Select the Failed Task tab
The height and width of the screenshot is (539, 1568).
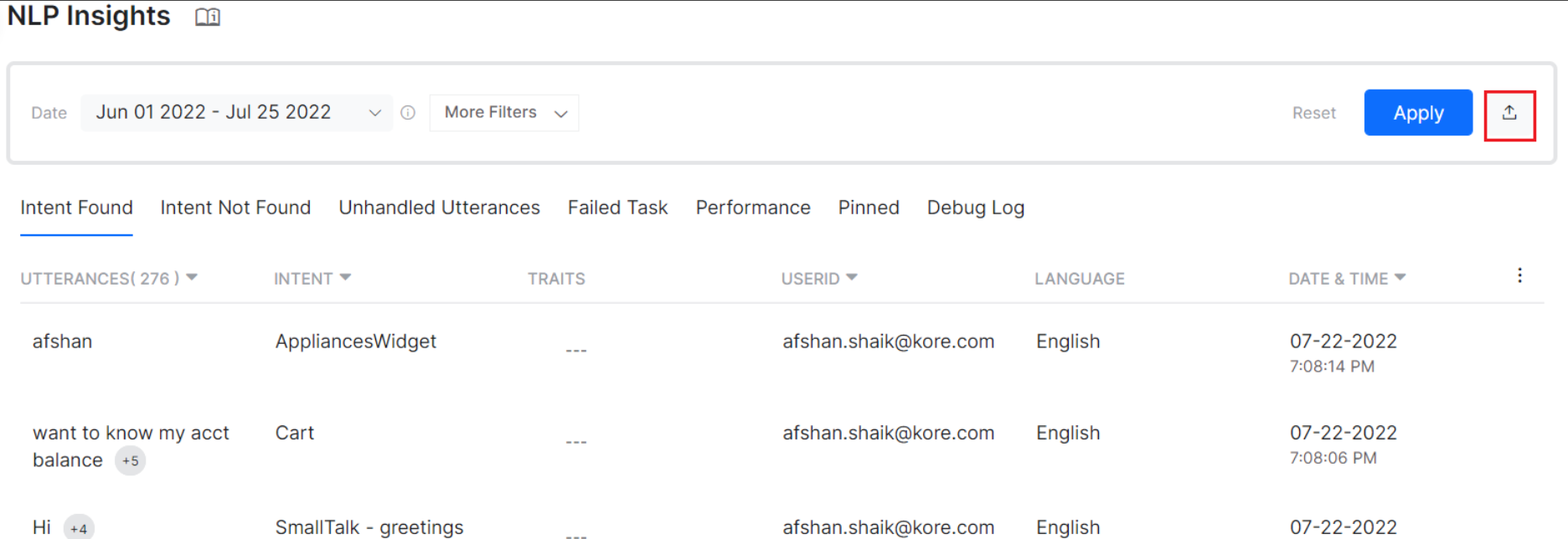(617, 208)
